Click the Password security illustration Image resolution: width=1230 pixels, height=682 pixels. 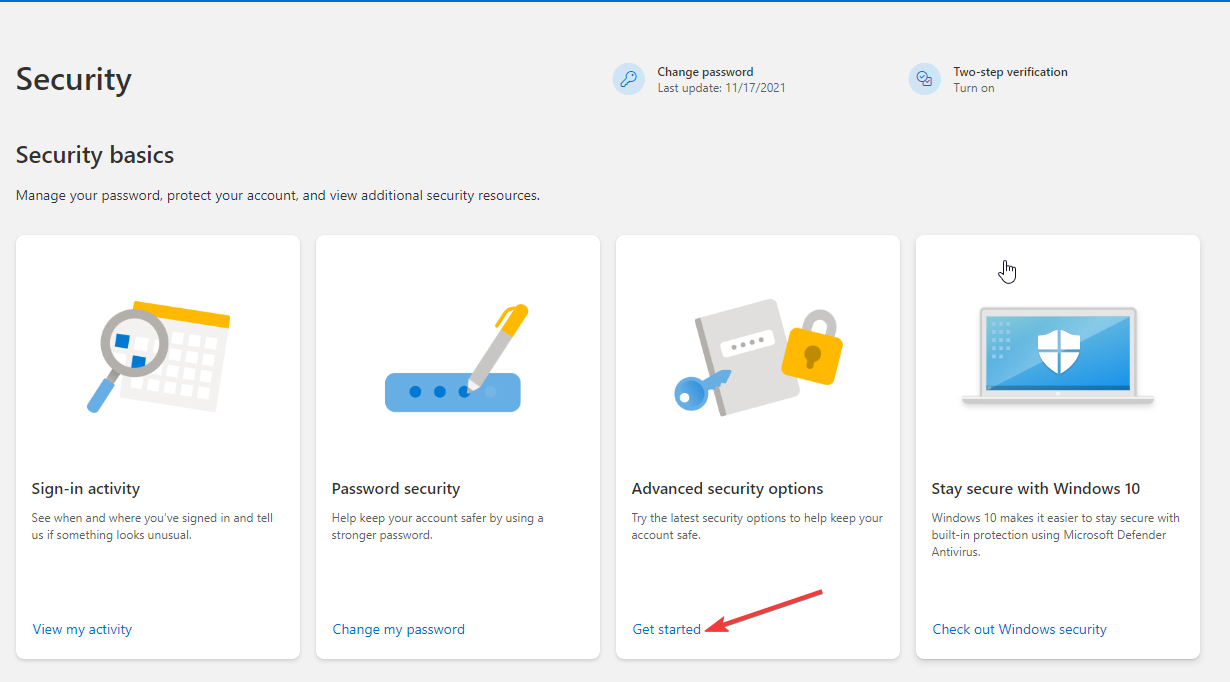click(456, 358)
